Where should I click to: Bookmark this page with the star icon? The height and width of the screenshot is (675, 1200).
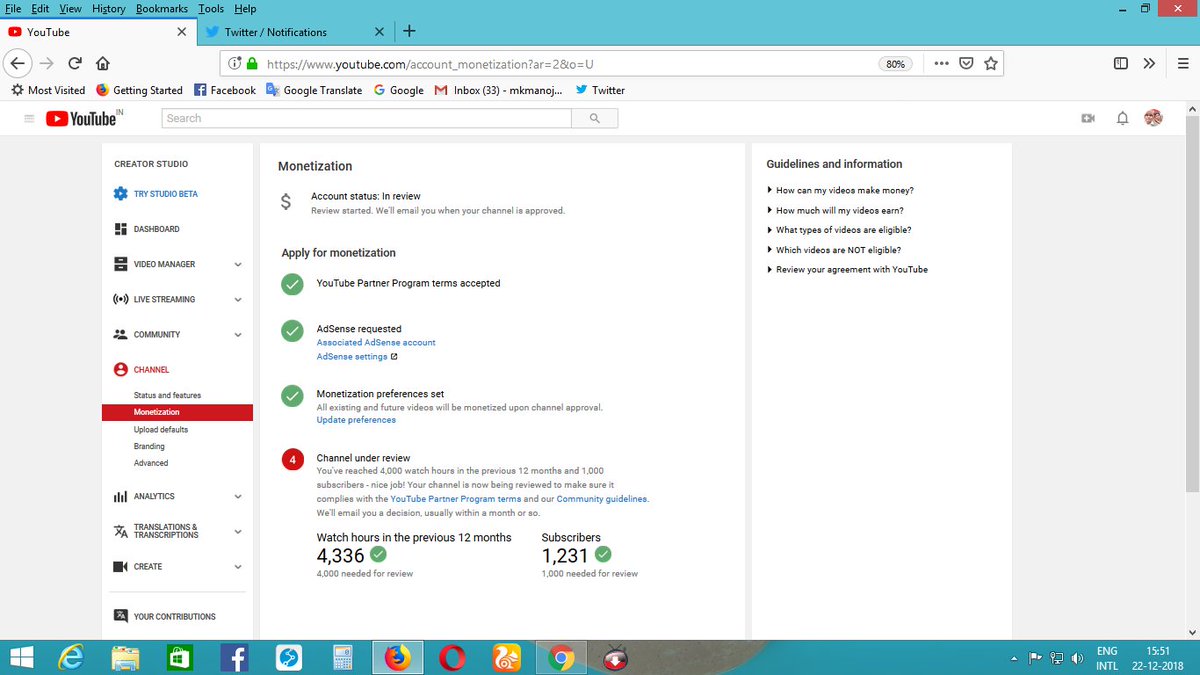[991, 63]
